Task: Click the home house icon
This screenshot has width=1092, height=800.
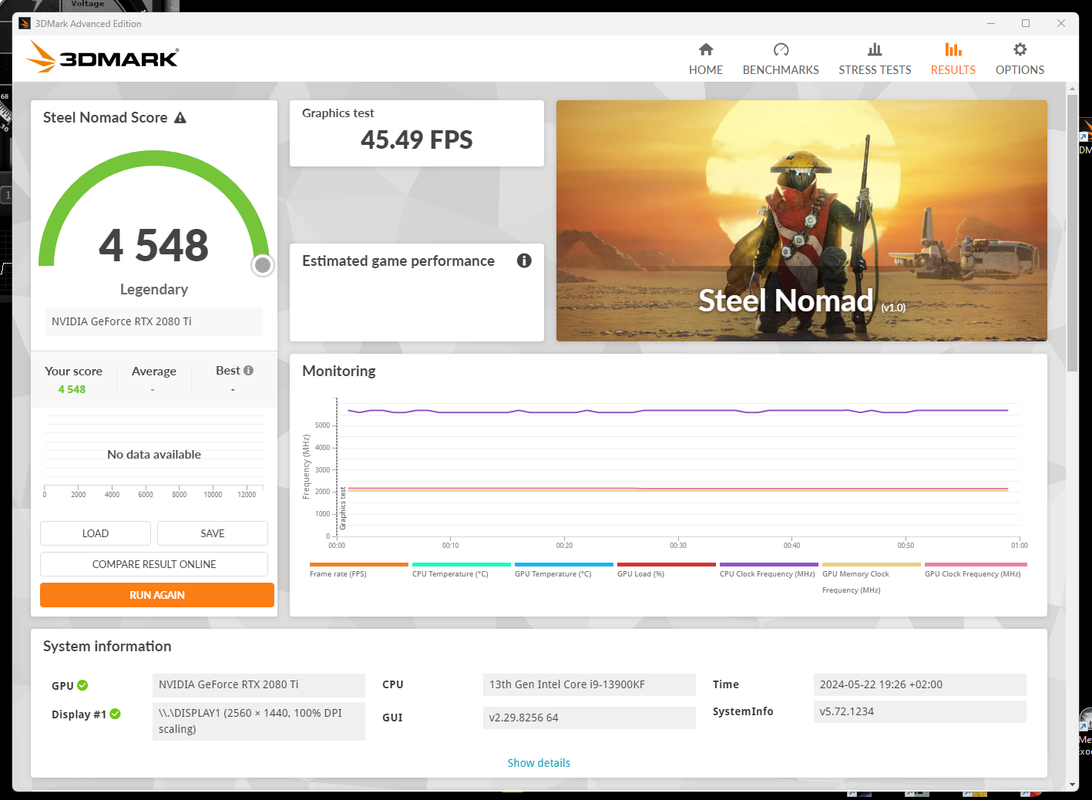Action: 705,49
